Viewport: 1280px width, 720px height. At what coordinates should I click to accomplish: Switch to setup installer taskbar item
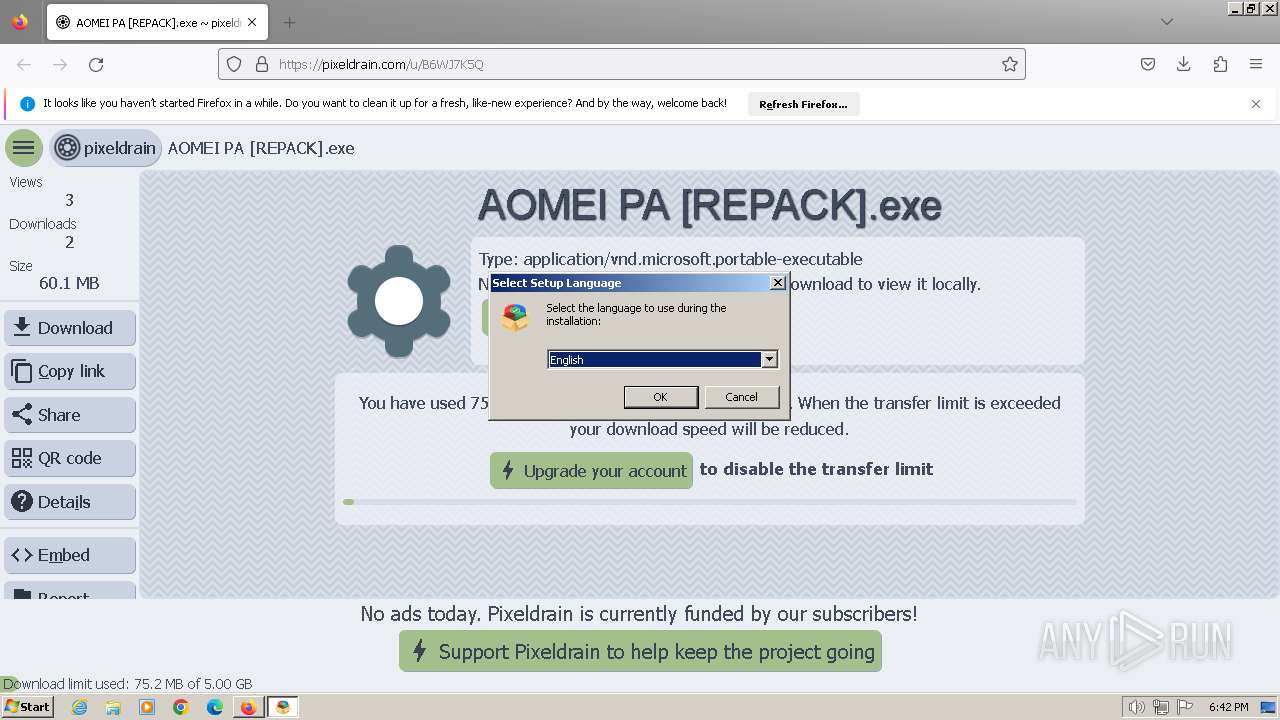click(x=283, y=707)
